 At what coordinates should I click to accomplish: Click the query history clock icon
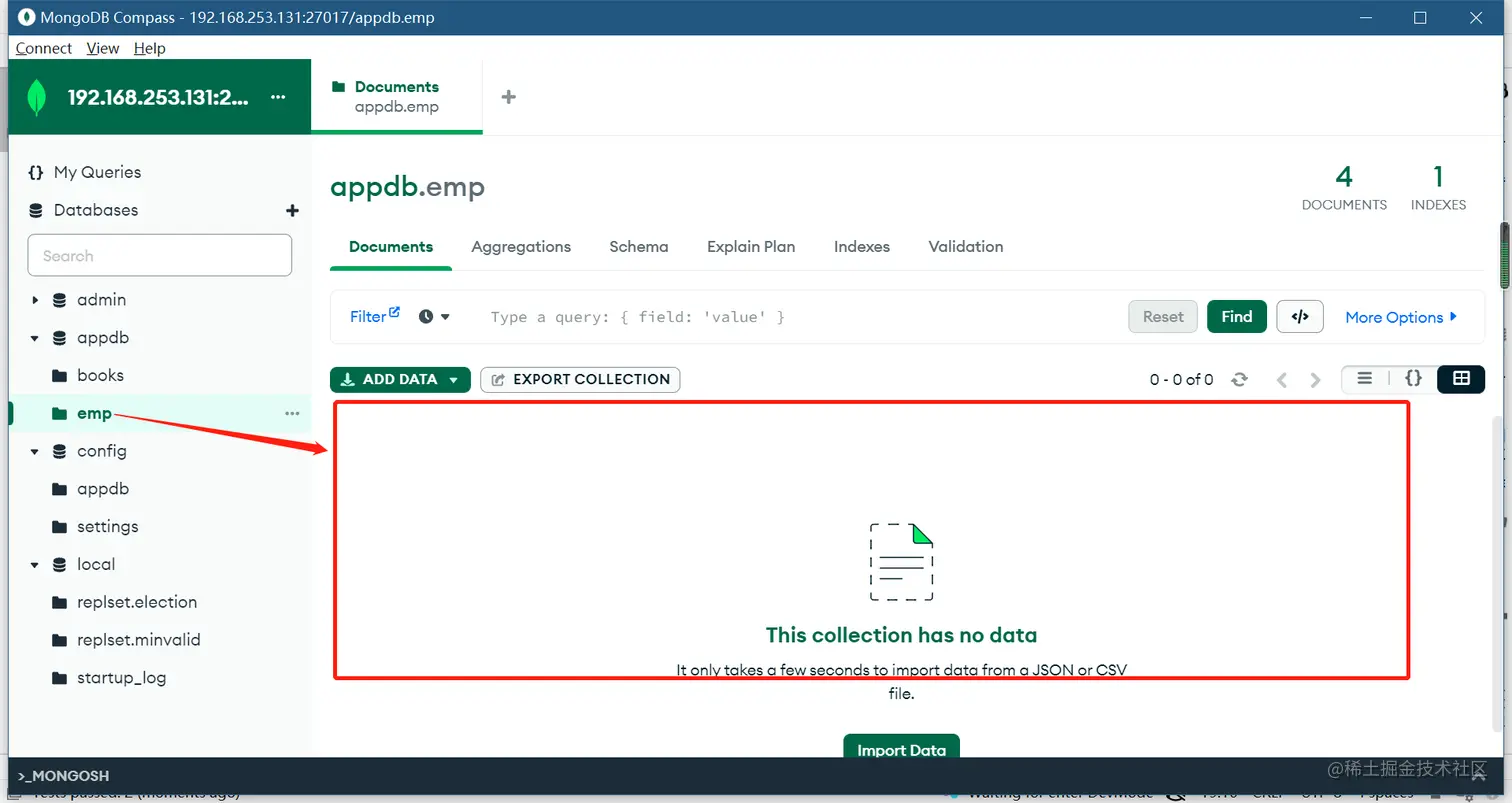click(426, 316)
